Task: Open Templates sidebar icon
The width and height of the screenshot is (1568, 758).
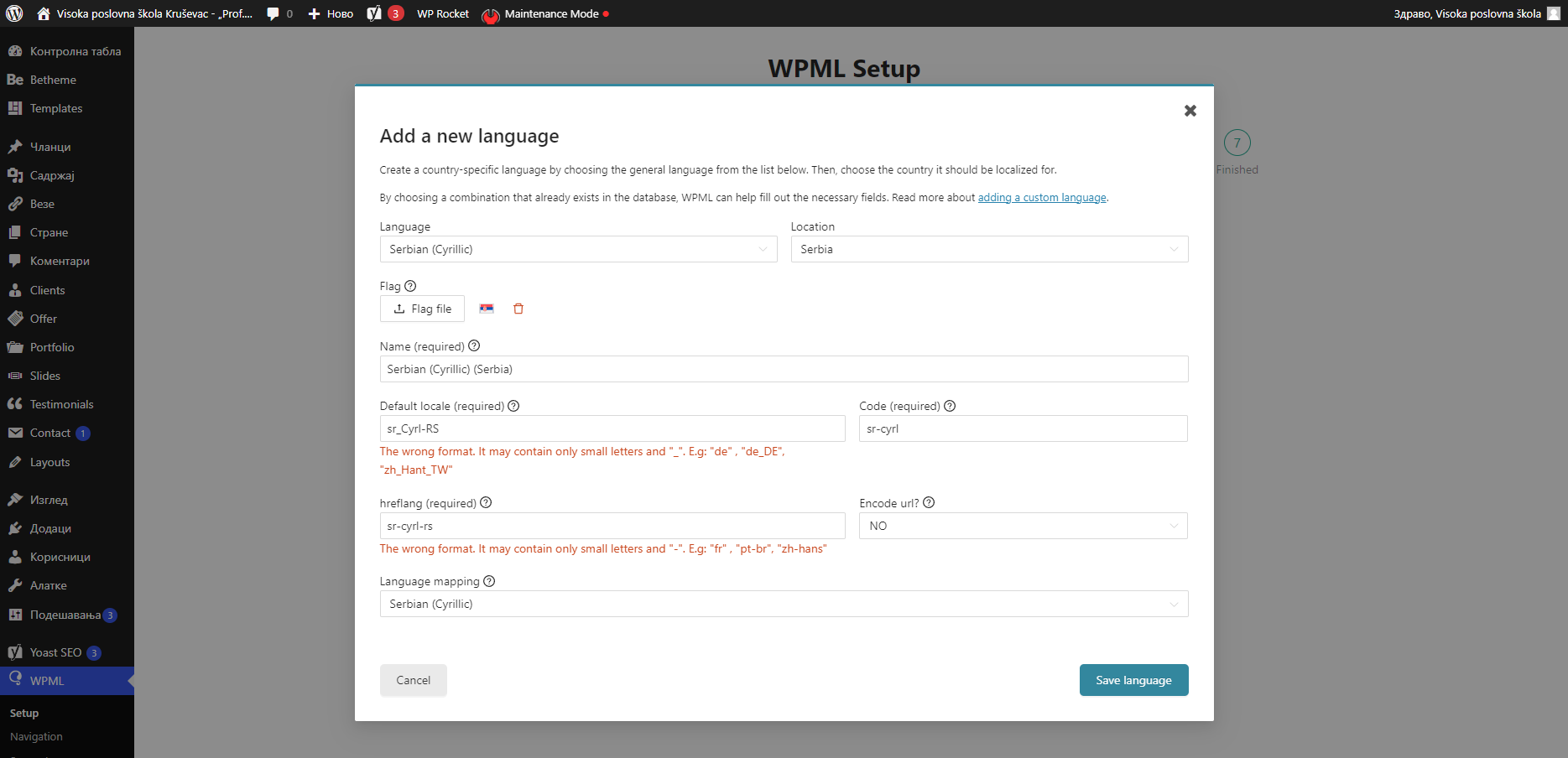Action: click(x=14, y=108)
